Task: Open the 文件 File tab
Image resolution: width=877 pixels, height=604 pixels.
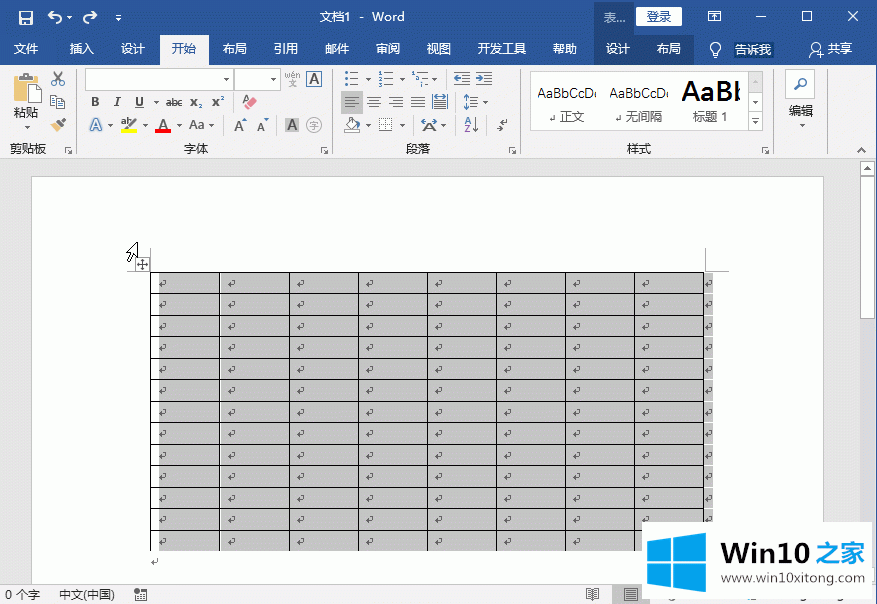Action: pyautogui.click(x=26, y=49)
